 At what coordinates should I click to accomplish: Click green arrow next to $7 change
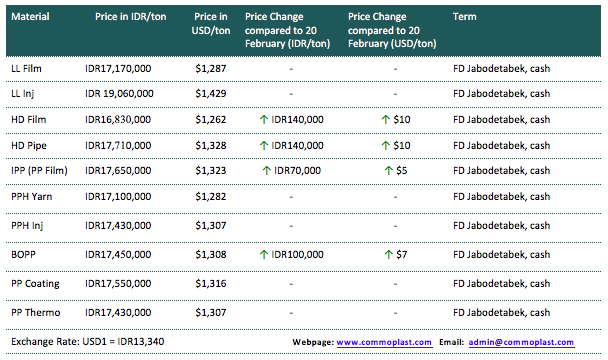pos(389,254)
